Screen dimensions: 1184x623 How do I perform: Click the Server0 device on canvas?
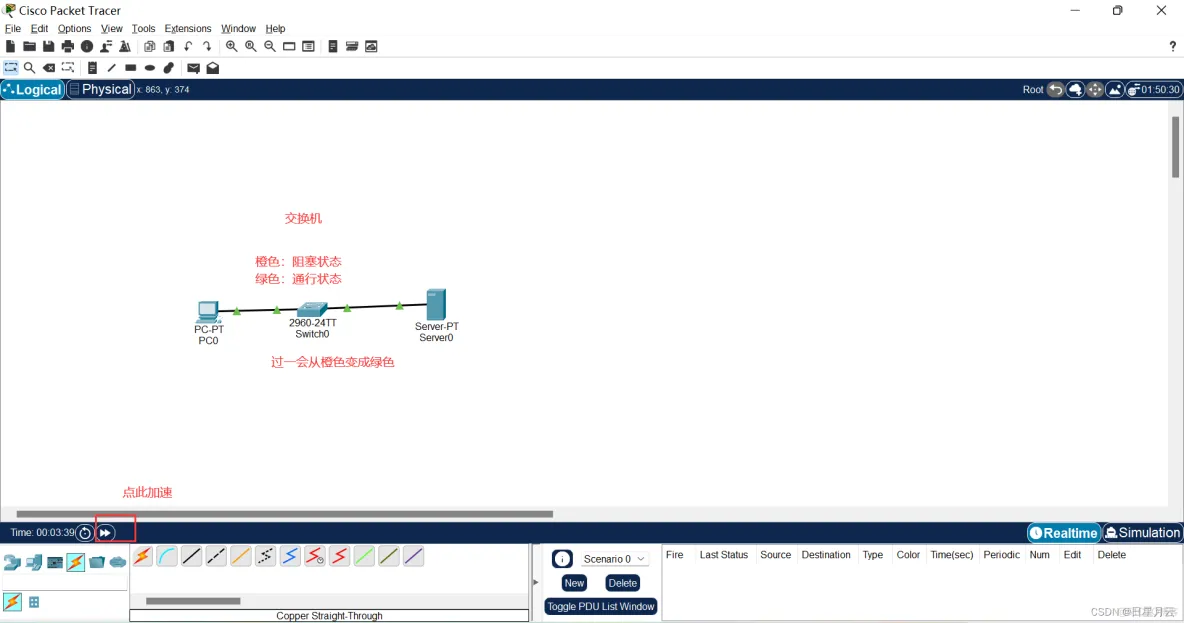(x=436, y=304)
